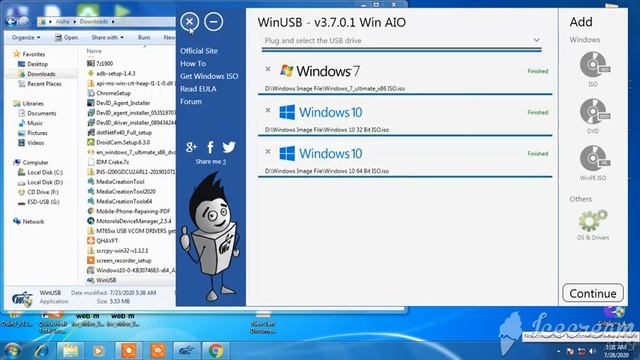Open the Get Windows ISO link
Image resolution: width=640 pixels, height=360 pixels.
click(x=209, y=76)
